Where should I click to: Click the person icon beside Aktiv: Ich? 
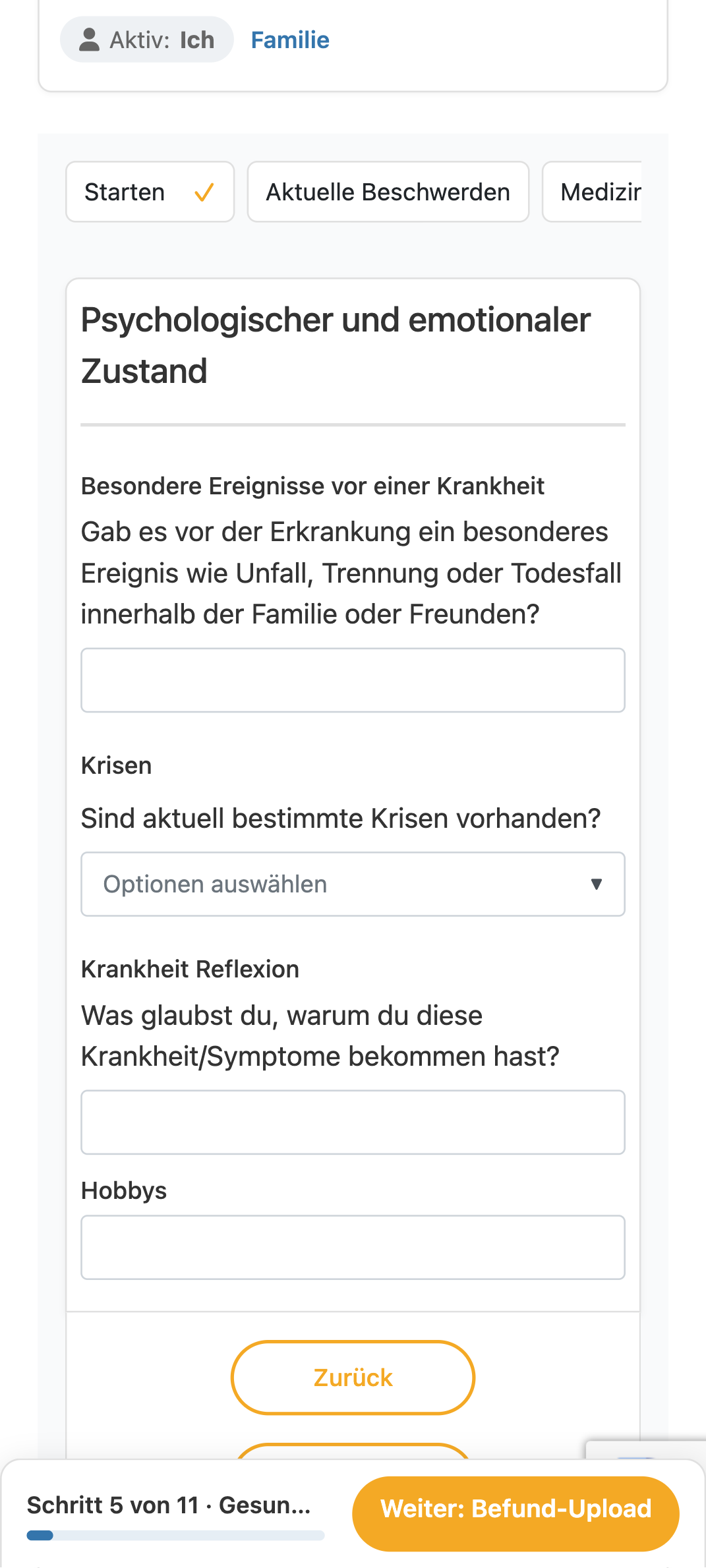89,40
